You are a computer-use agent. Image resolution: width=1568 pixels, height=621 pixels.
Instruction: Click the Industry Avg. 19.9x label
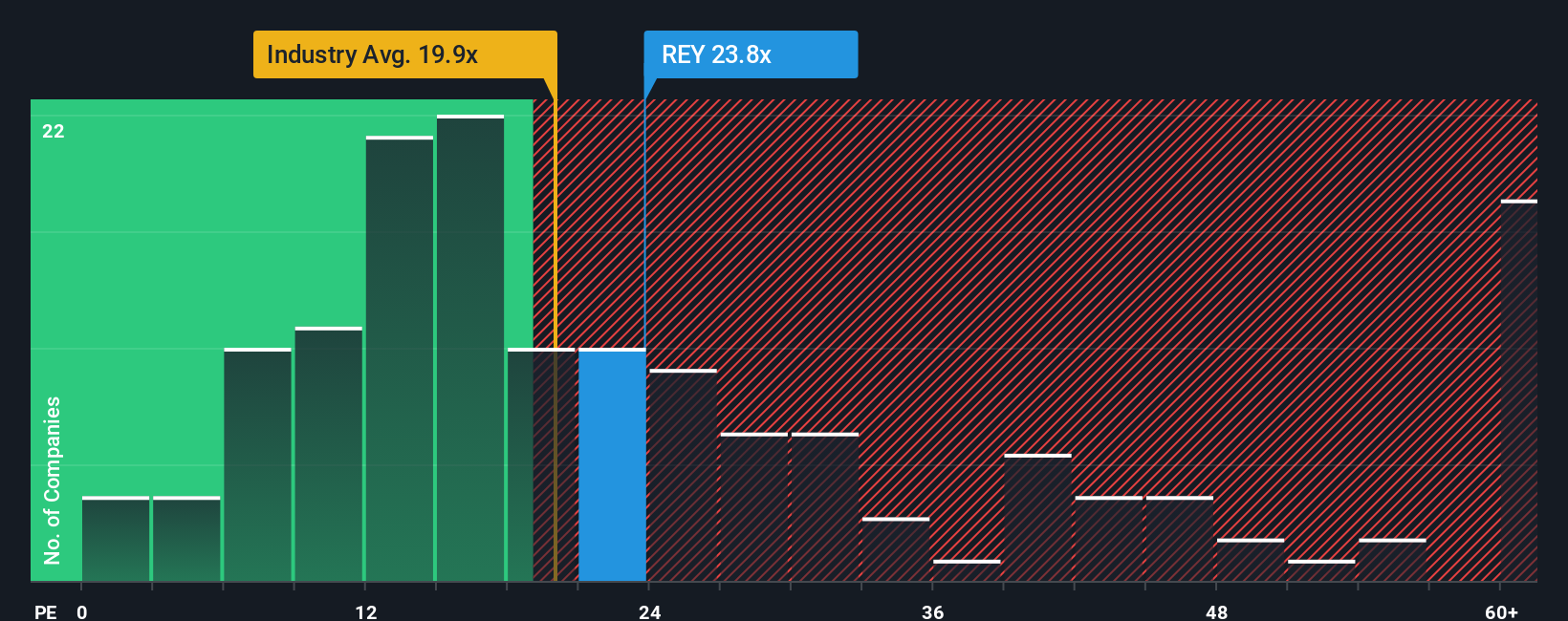(x=404, y=54)
